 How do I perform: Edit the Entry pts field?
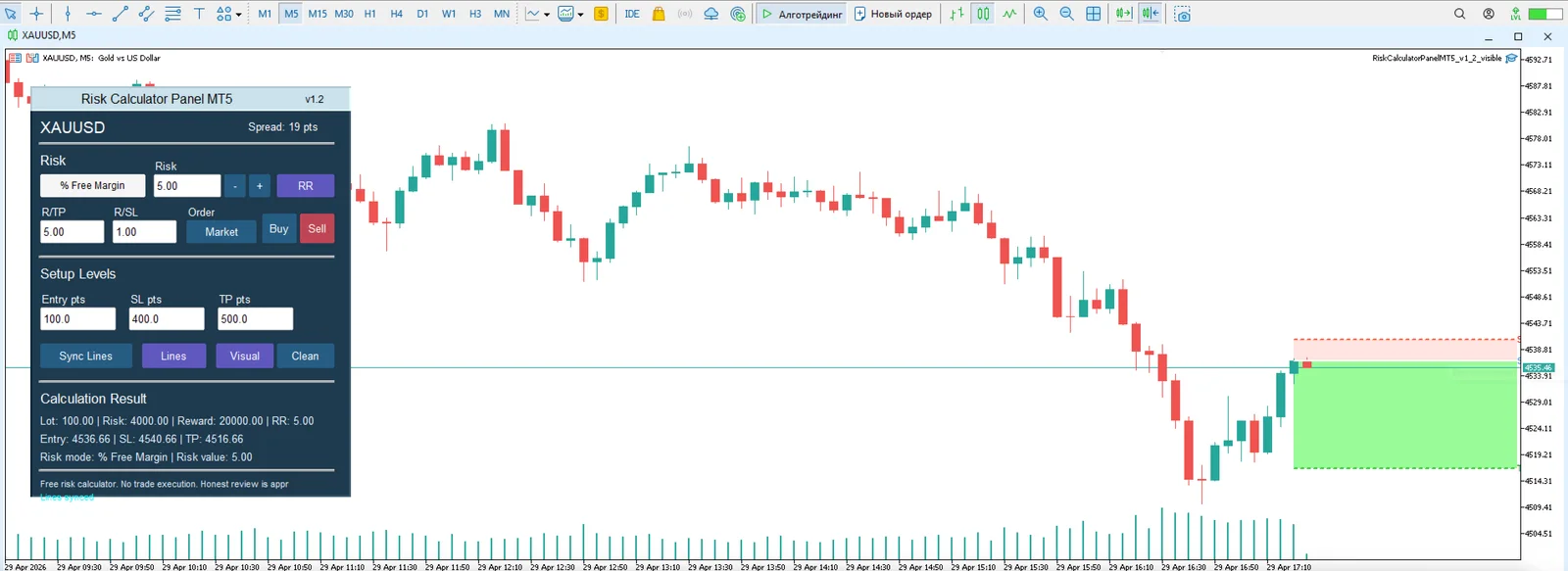[78, 319]
